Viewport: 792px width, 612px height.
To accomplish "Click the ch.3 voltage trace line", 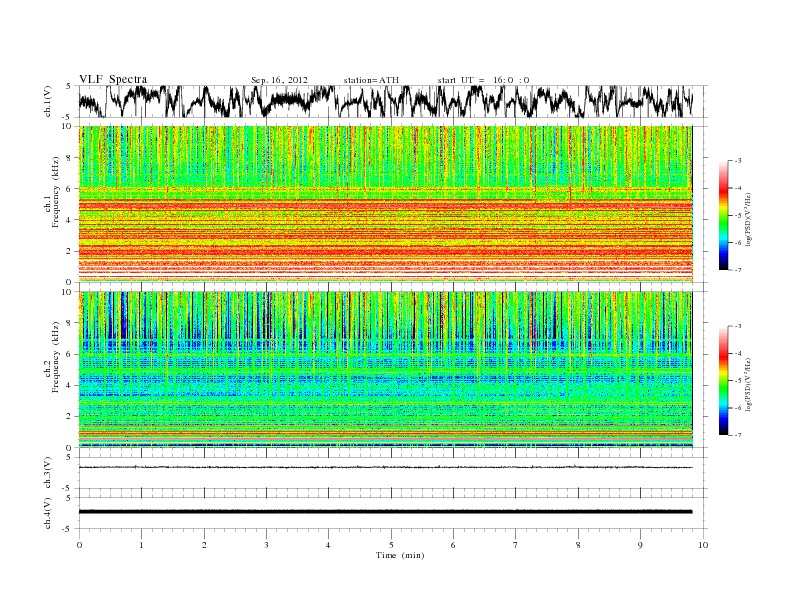I will [385, 467].
